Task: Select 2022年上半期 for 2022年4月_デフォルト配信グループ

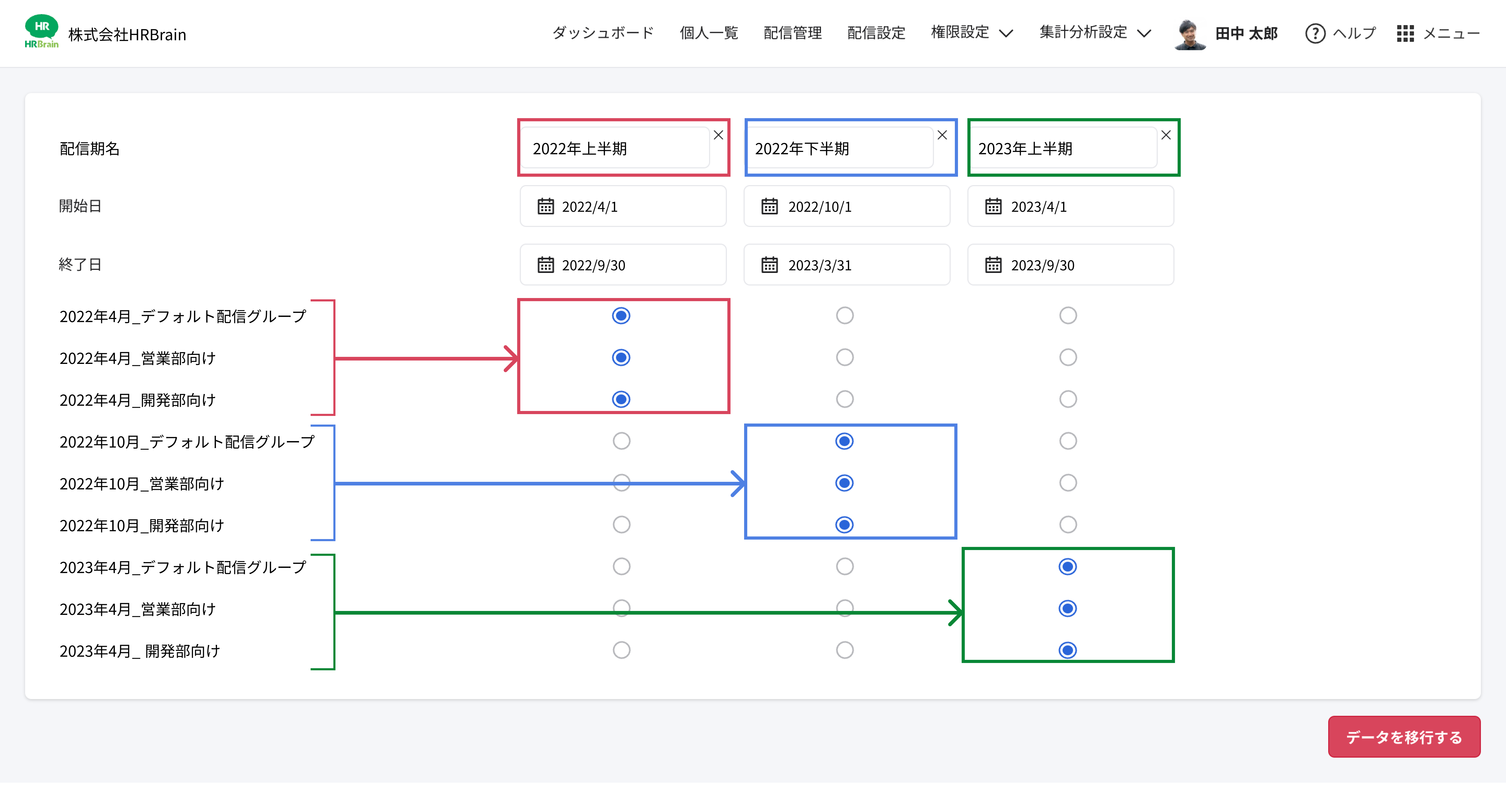Action: click(x=621, y=316)
